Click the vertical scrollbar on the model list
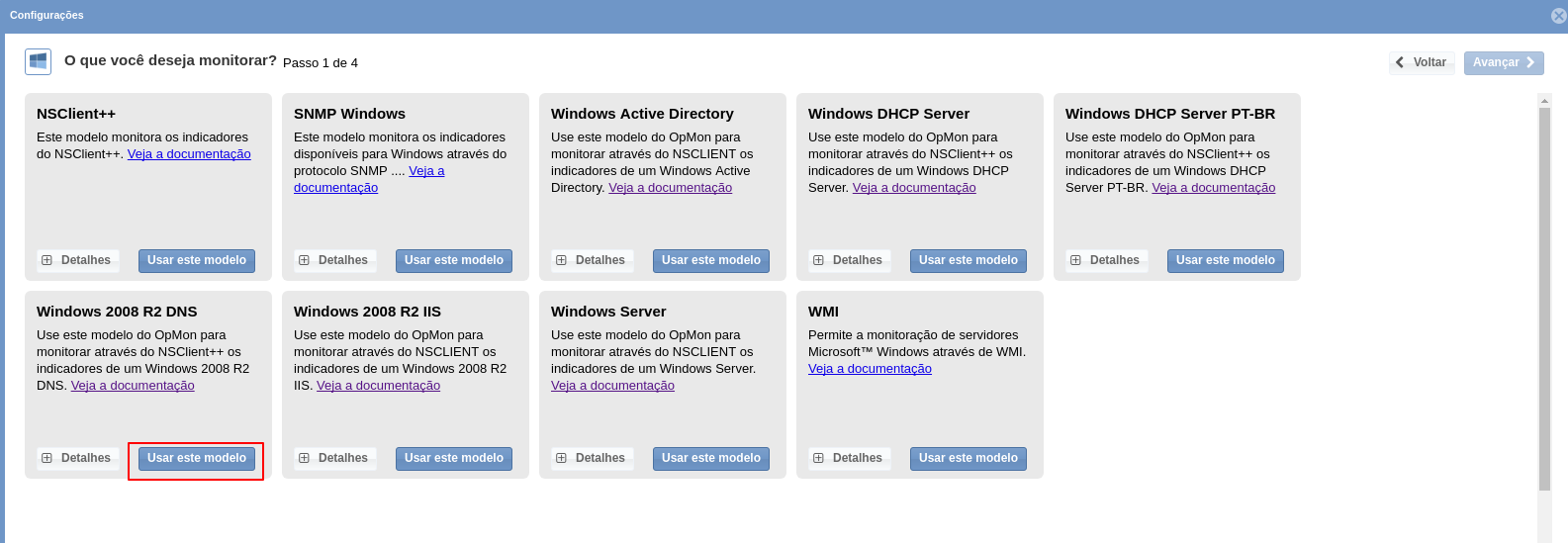 click(1544, 297)
